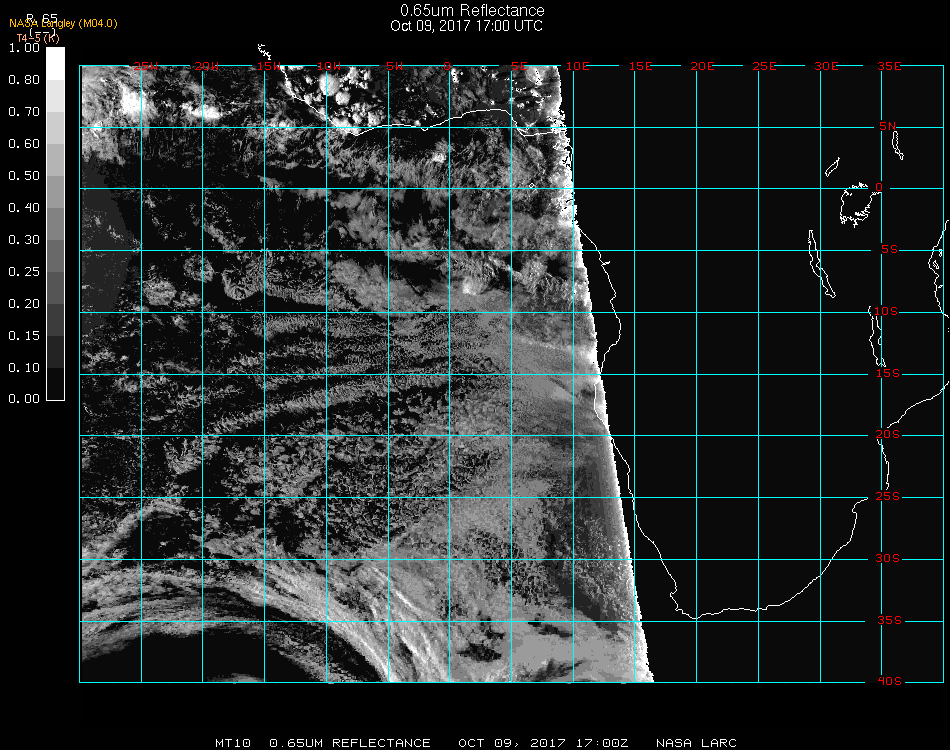This screenshot has height=750, width=950.
Task: Select the 0.10 colorbar value
Action: [24, 368]
